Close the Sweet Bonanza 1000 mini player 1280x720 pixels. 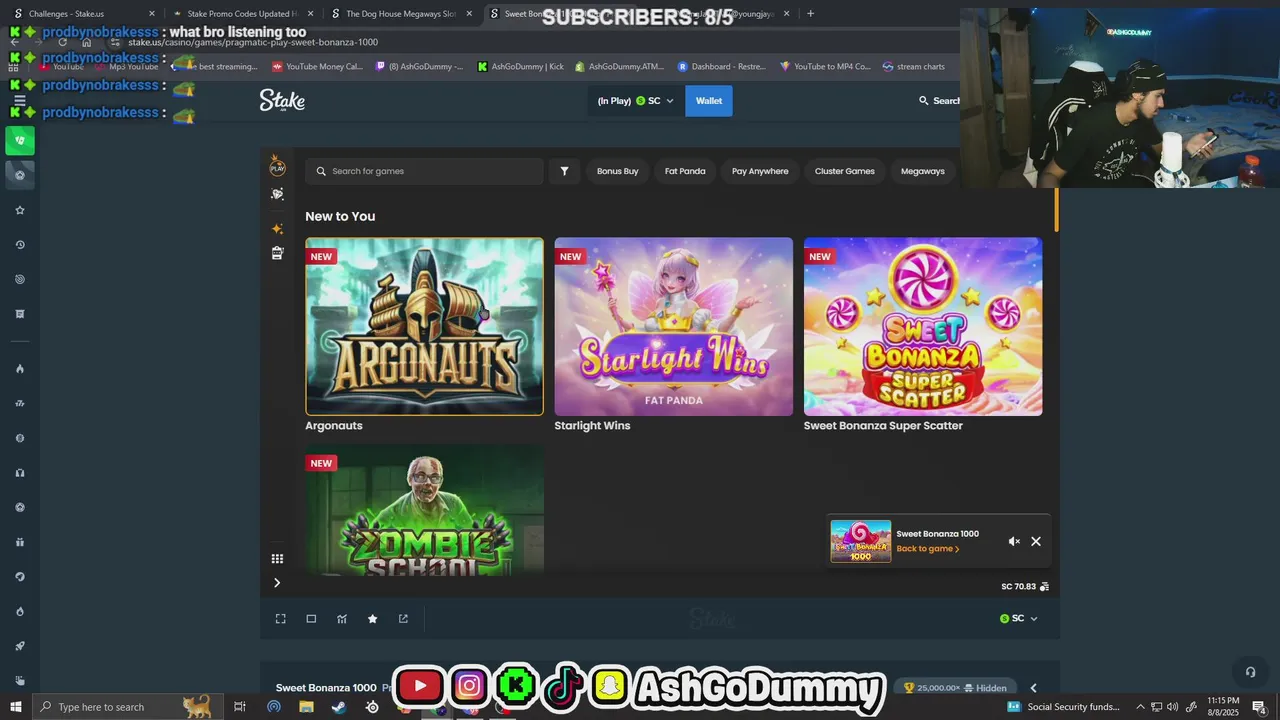(x=1036, y=541)
